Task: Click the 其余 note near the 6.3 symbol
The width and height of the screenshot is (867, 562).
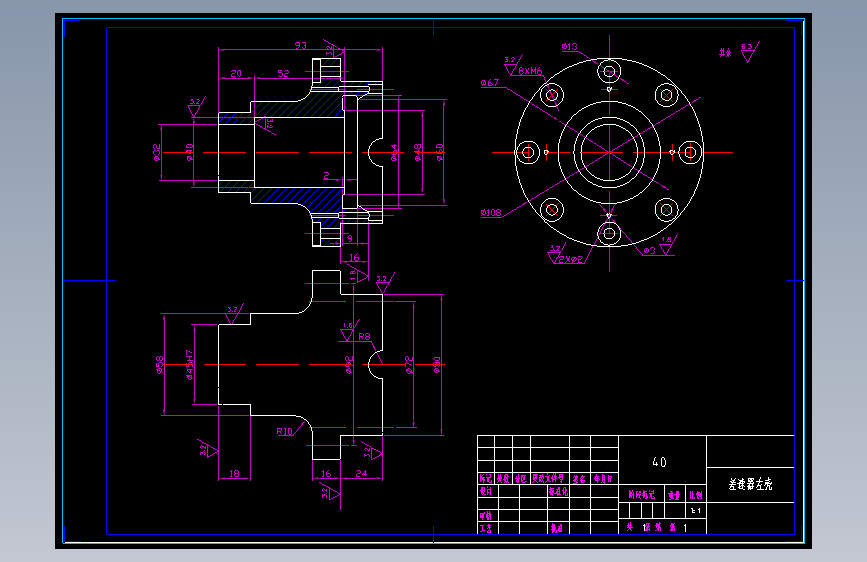Action: coord(725,53)
